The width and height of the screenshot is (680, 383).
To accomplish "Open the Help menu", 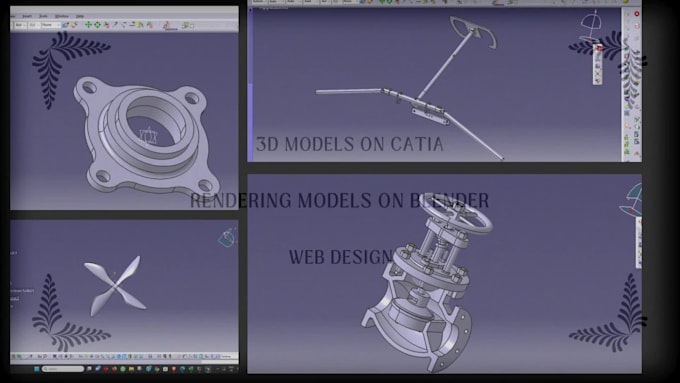I will coord(80,16).
